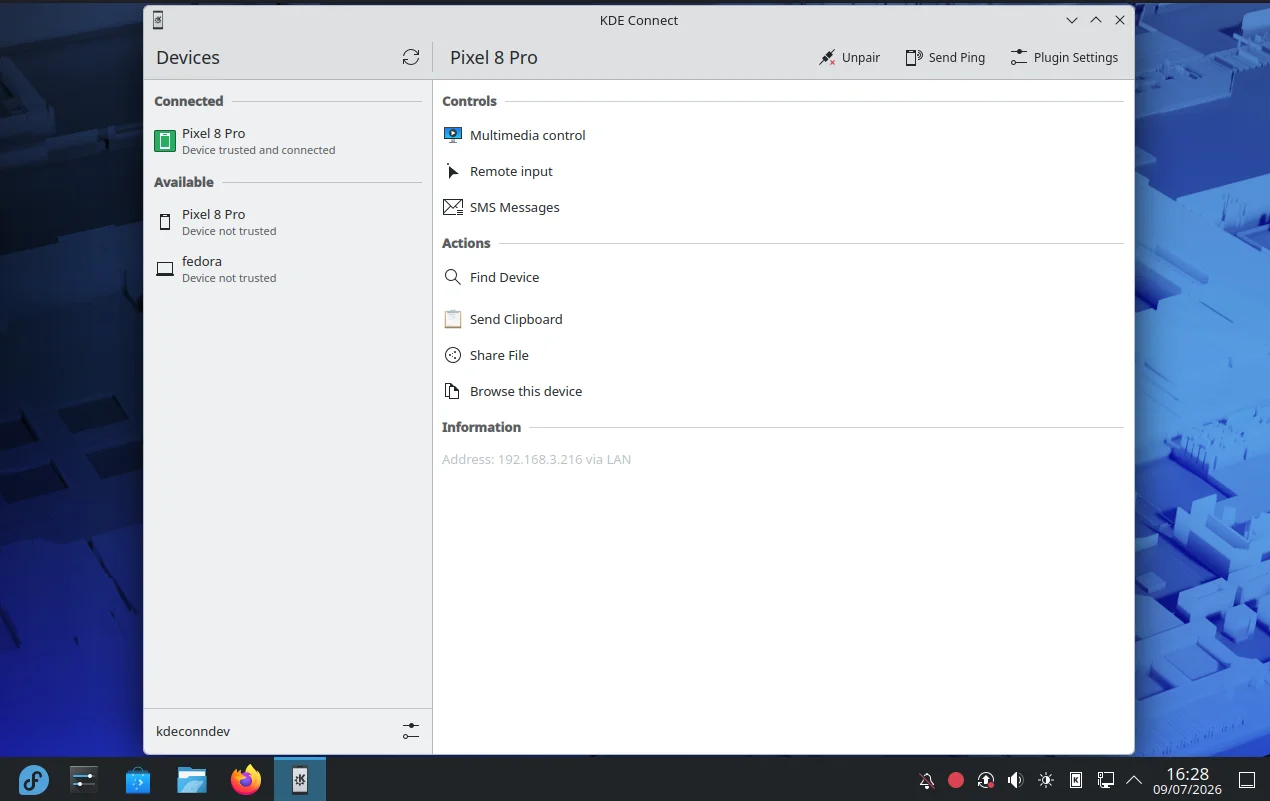
Task: Click the K keyboard layout tray icon
Action: click(1076, 780)
